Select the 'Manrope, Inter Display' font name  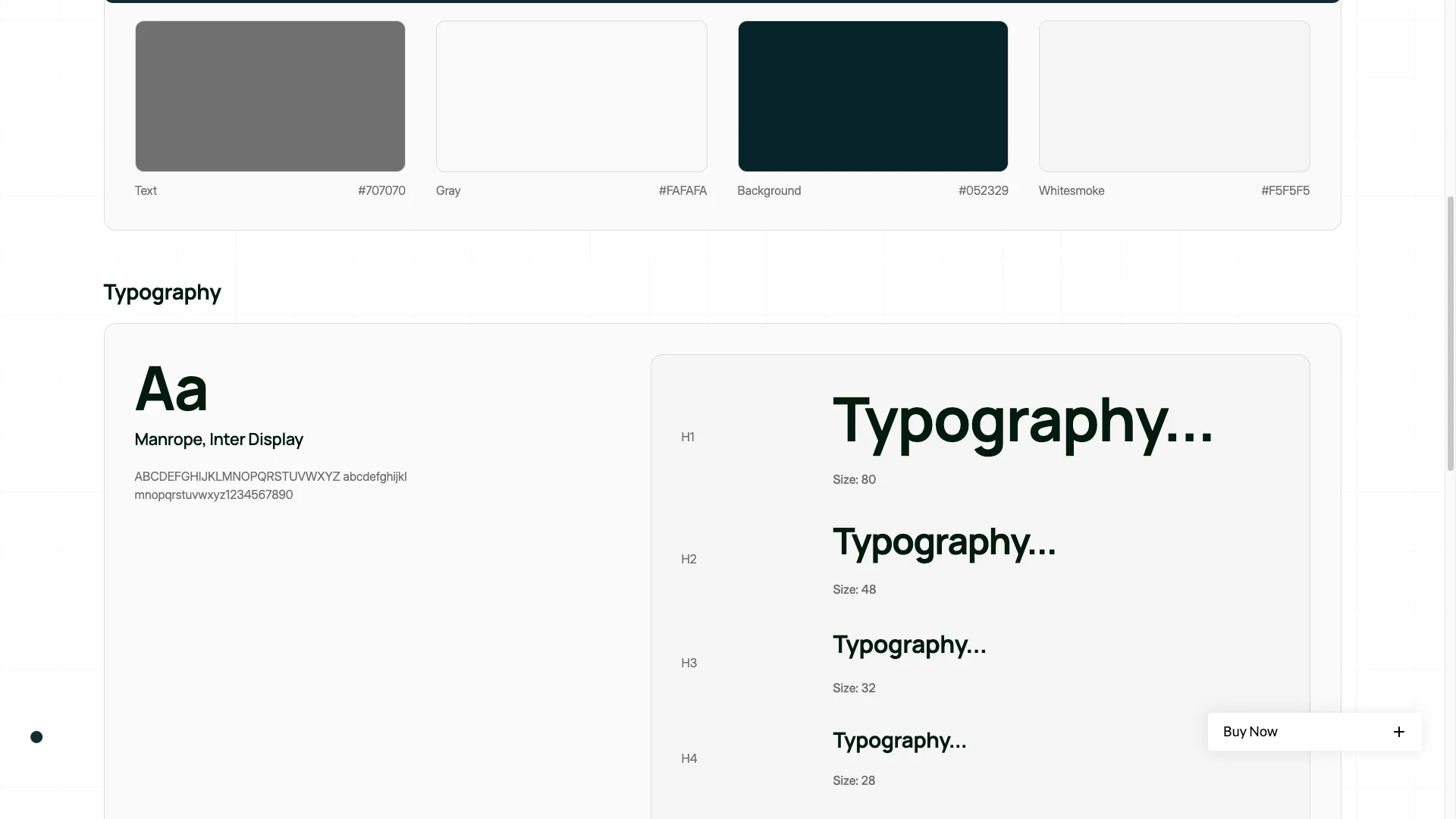point(218,439)
